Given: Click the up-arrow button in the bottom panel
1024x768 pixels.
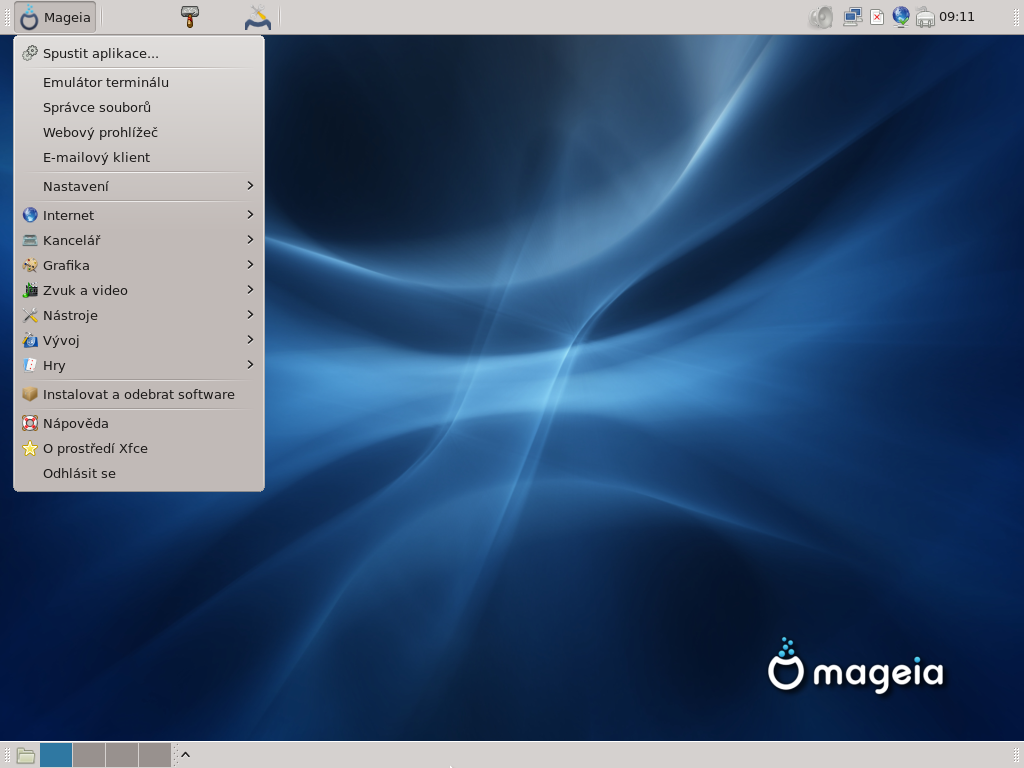Looking at the screenshot, I should click(185, 755).
